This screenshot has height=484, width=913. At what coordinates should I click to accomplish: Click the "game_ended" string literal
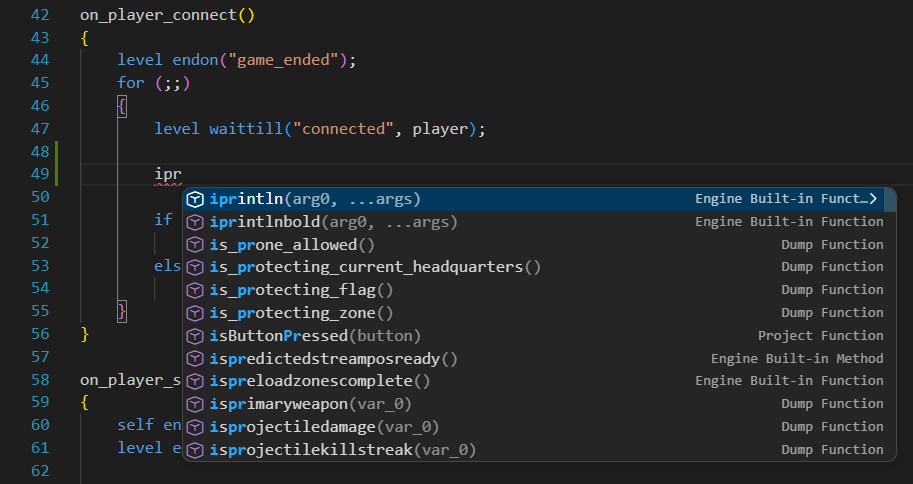click(284, 60)
